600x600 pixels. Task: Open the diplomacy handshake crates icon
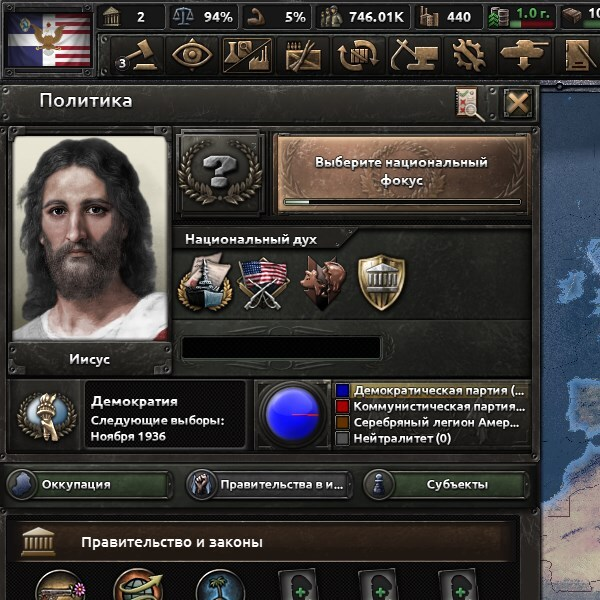tap(302, 55)
